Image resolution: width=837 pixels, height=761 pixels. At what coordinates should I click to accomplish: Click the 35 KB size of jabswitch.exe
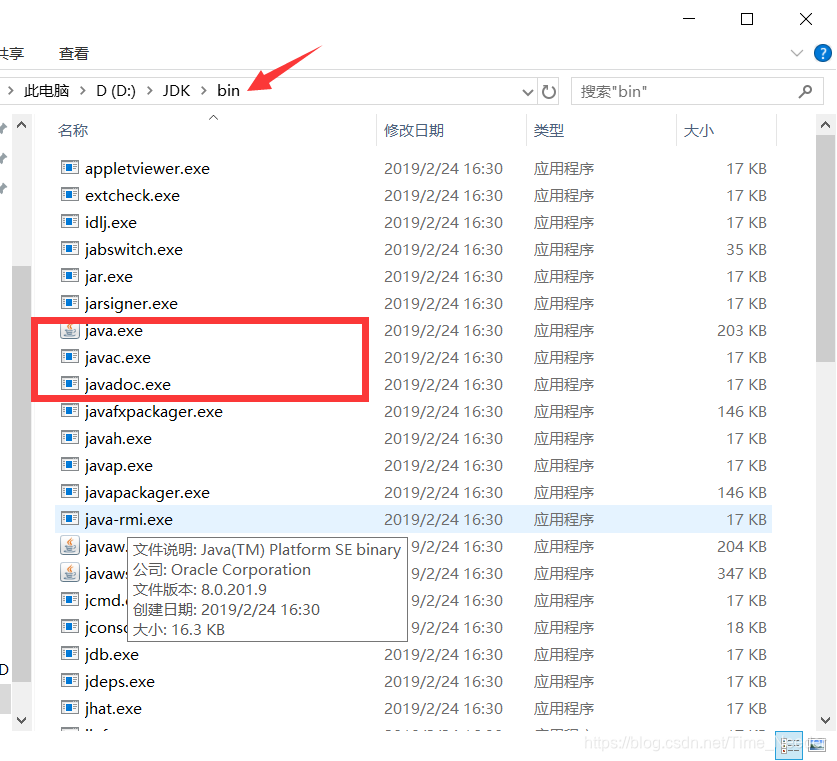pyautogui.click(x=746, y=249)
